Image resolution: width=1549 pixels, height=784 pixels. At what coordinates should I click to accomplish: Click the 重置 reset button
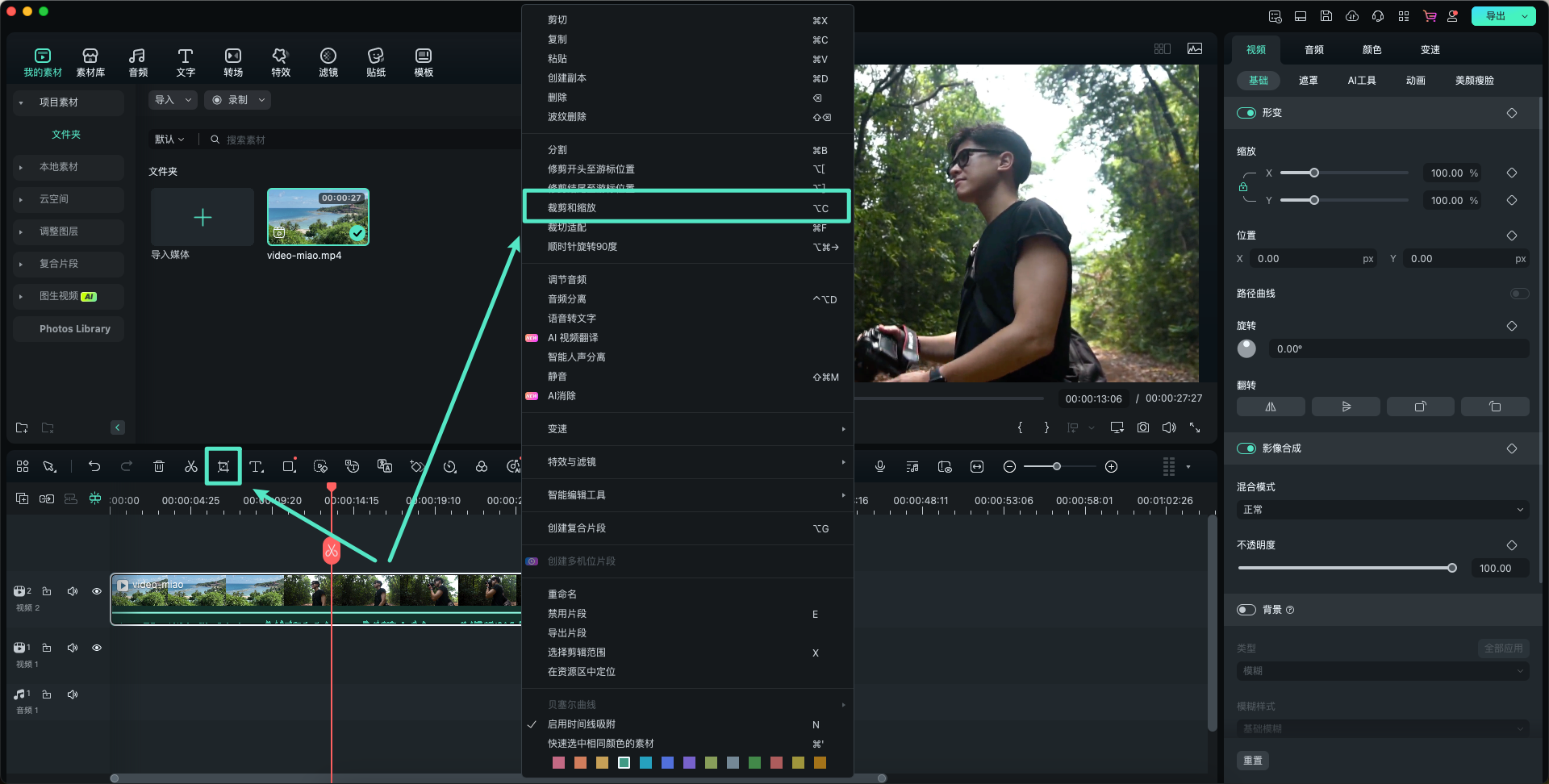1252,761
